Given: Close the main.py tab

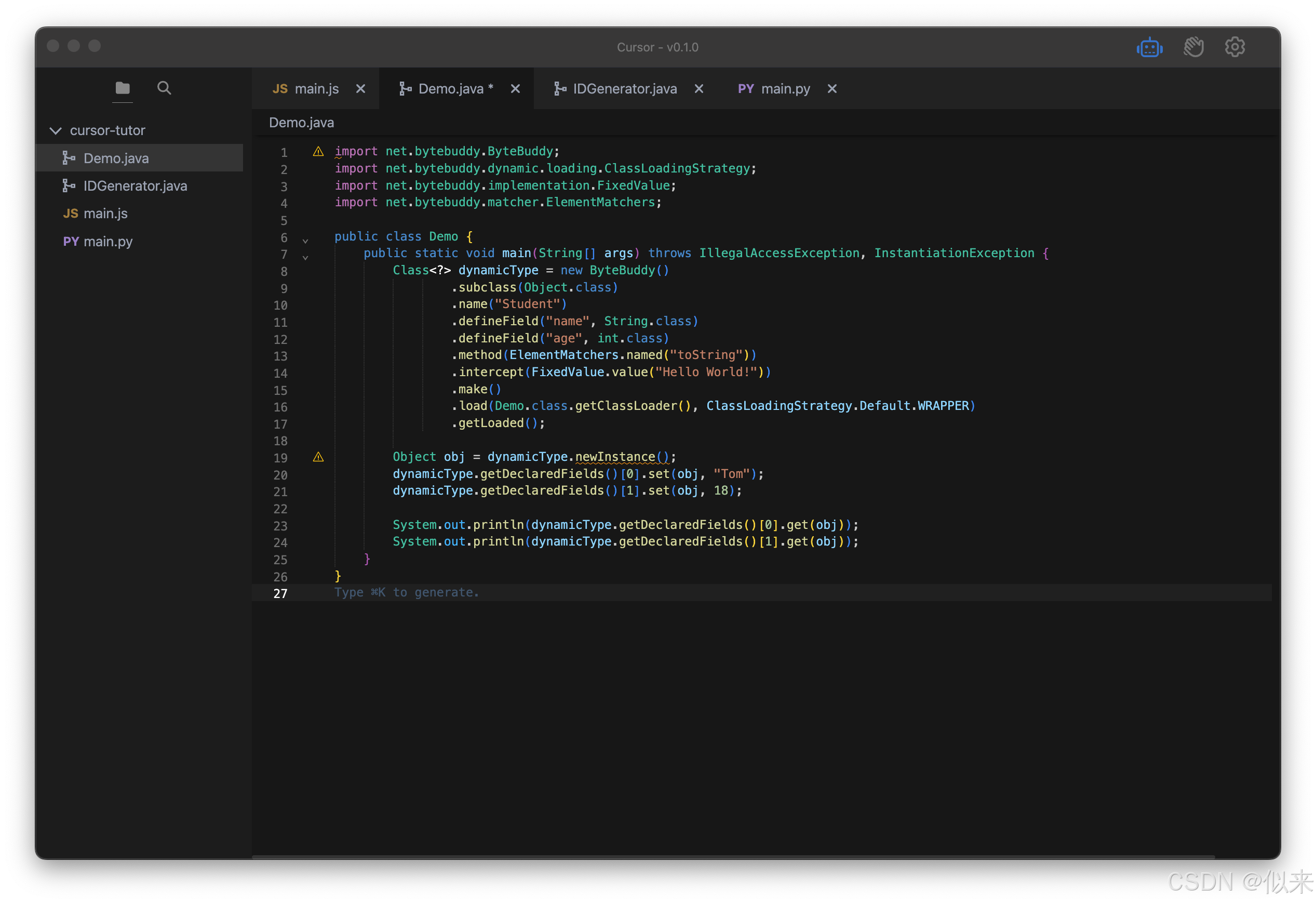Looking at the screenshot, I should tap(831, 89).
